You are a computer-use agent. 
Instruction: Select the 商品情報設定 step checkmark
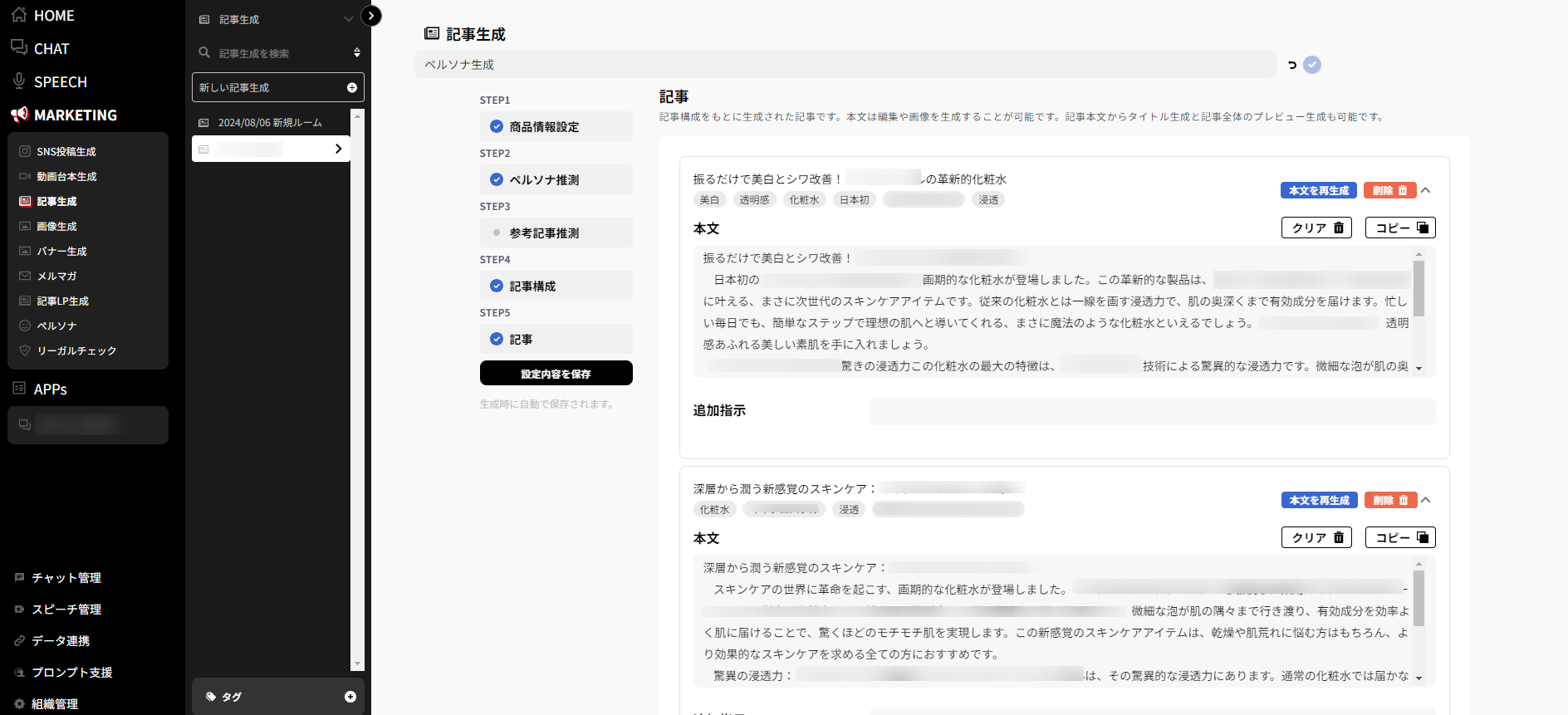(497, 126)
